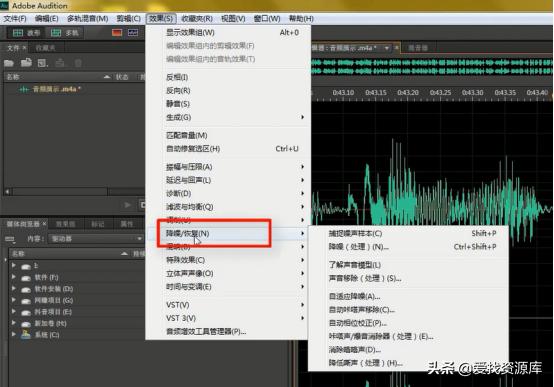Expand the 系统 (C:) drive node
554x387 pixels.
pyautogui.click(x=14, y=334)
